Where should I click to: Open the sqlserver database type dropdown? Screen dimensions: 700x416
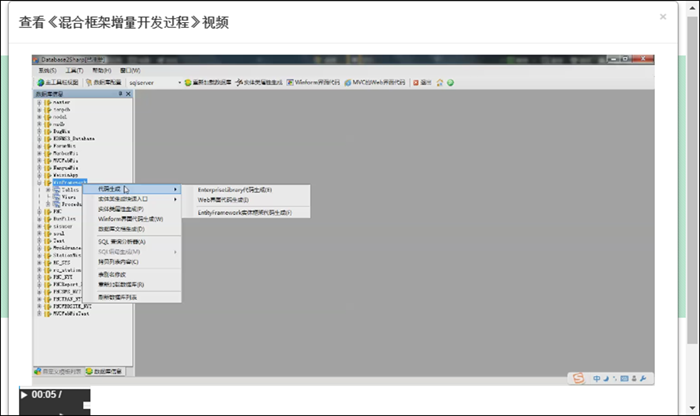click(x=179, y=83)
